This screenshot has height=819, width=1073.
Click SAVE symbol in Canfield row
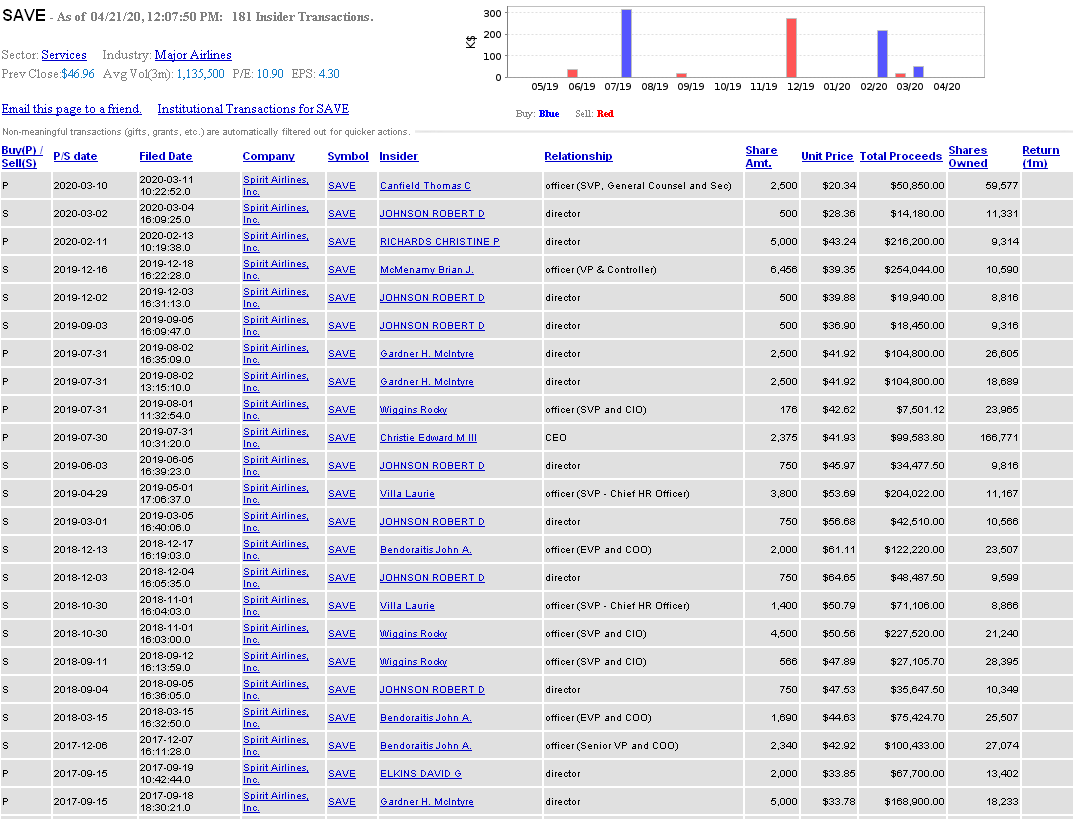click(341, 186)
